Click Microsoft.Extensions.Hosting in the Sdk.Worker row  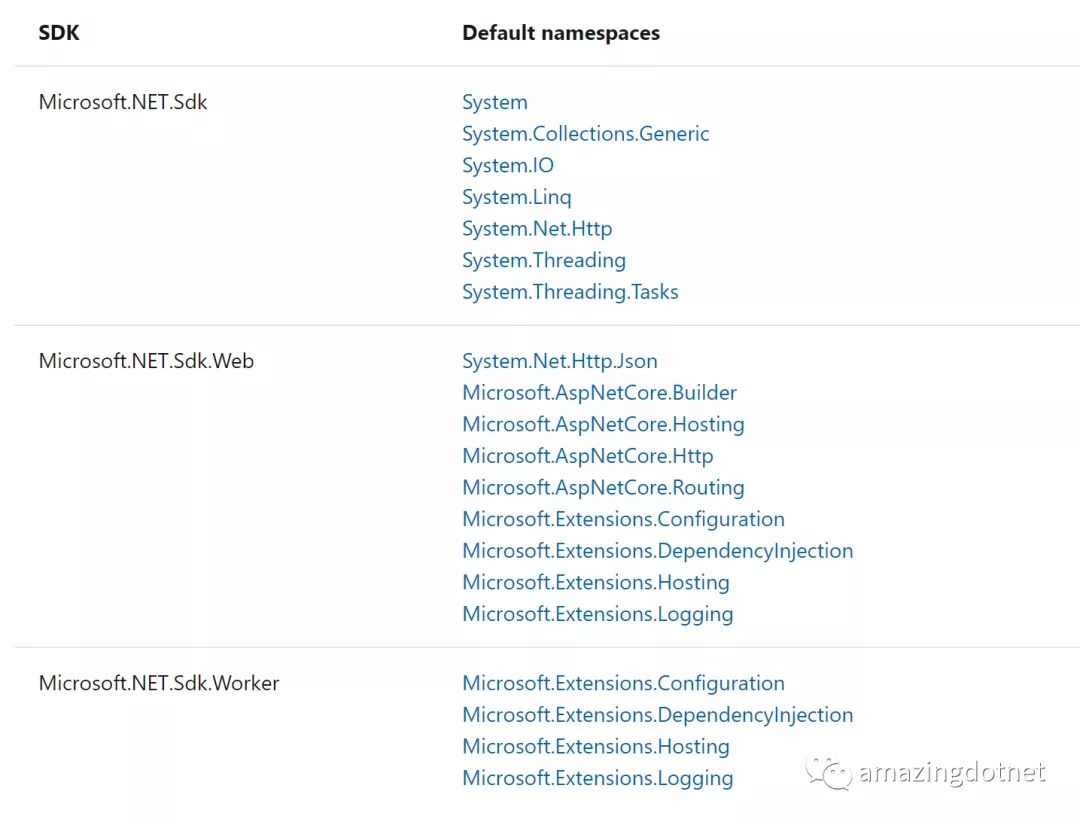tap(595, 747)
